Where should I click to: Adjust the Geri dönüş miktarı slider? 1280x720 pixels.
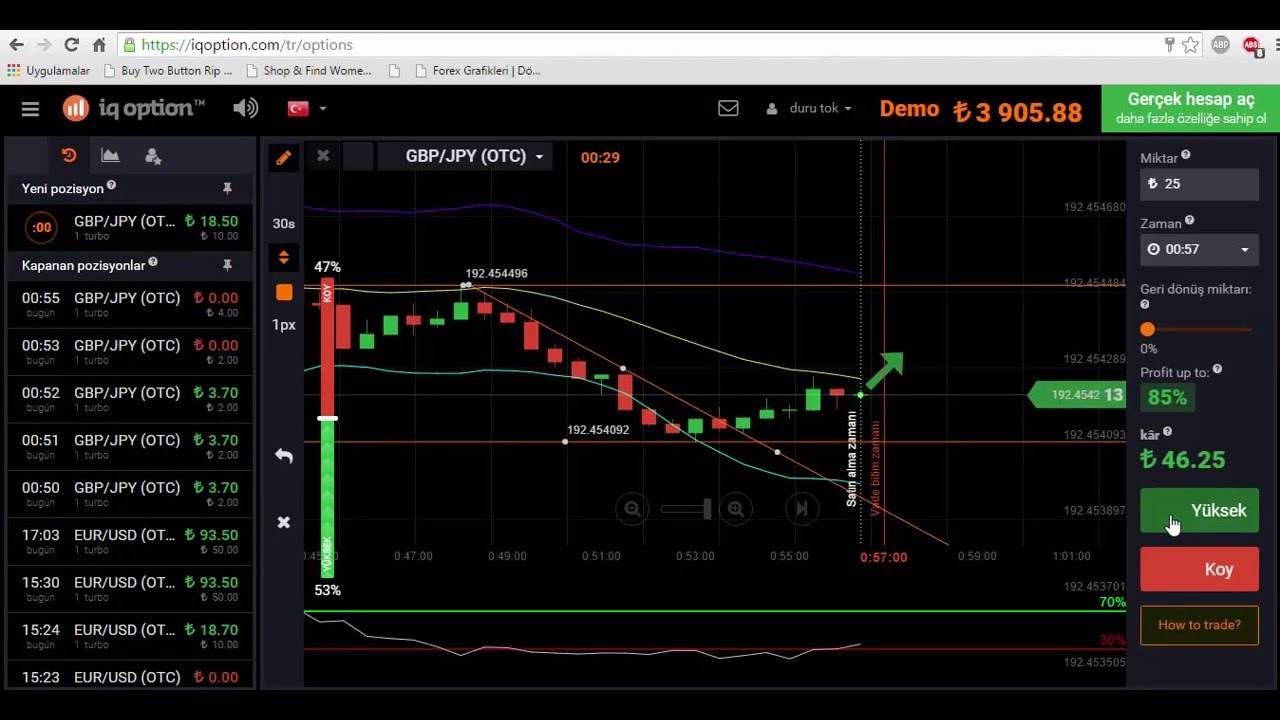(1147, 329)
